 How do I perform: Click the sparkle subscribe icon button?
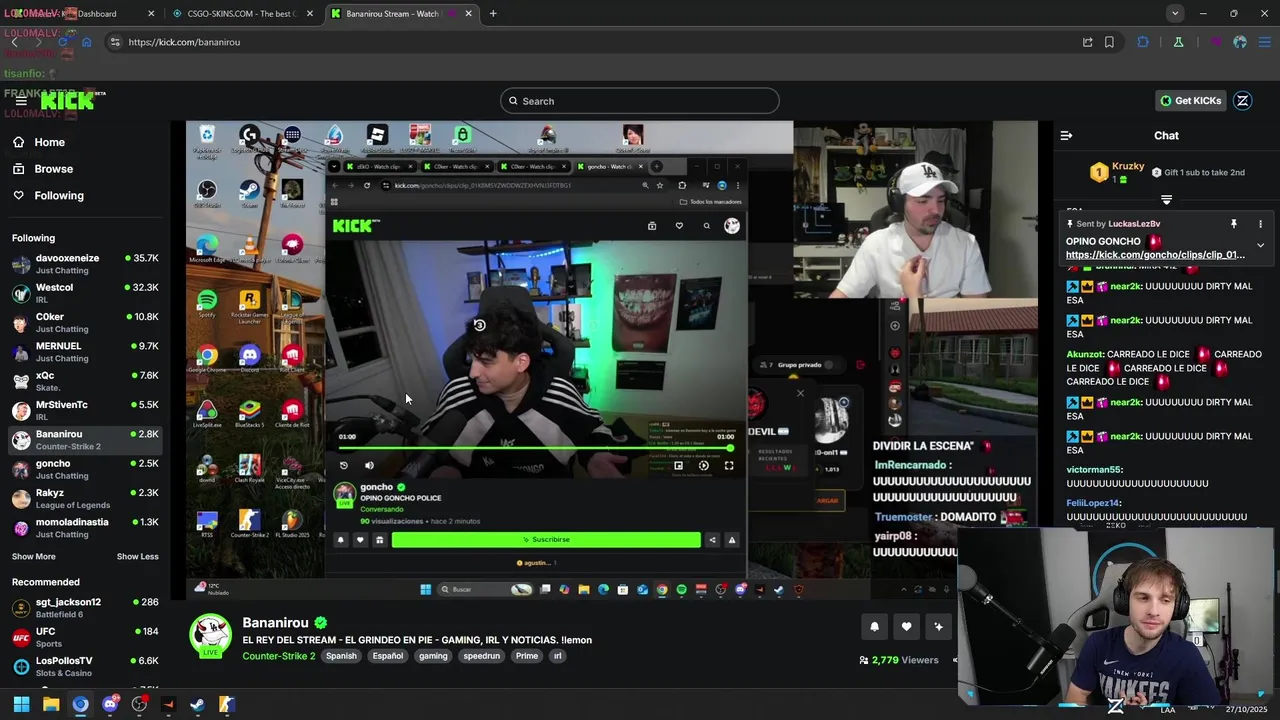point(938,627)
